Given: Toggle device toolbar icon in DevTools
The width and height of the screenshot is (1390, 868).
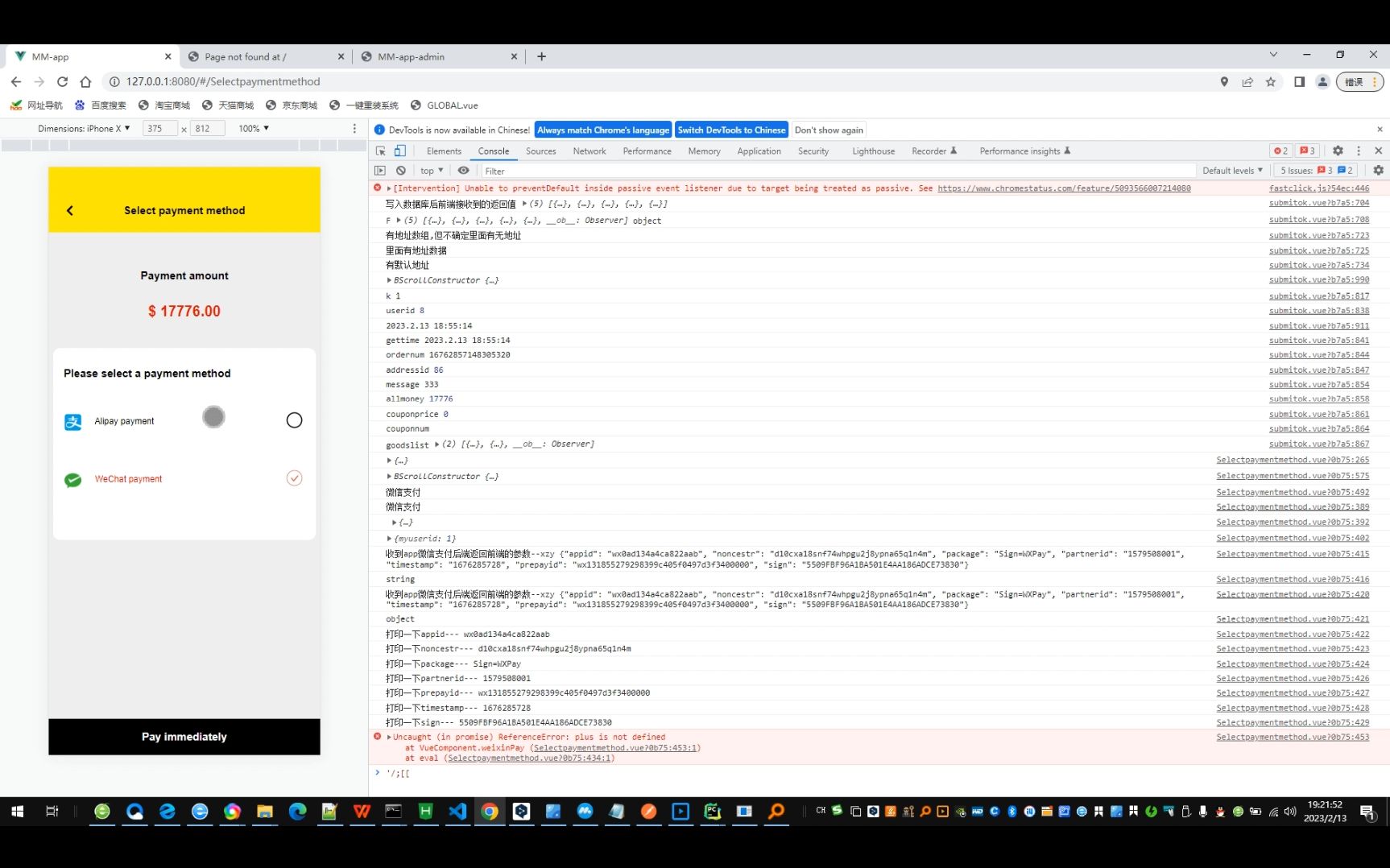Looking at the screenshot, I should point(399,151).
